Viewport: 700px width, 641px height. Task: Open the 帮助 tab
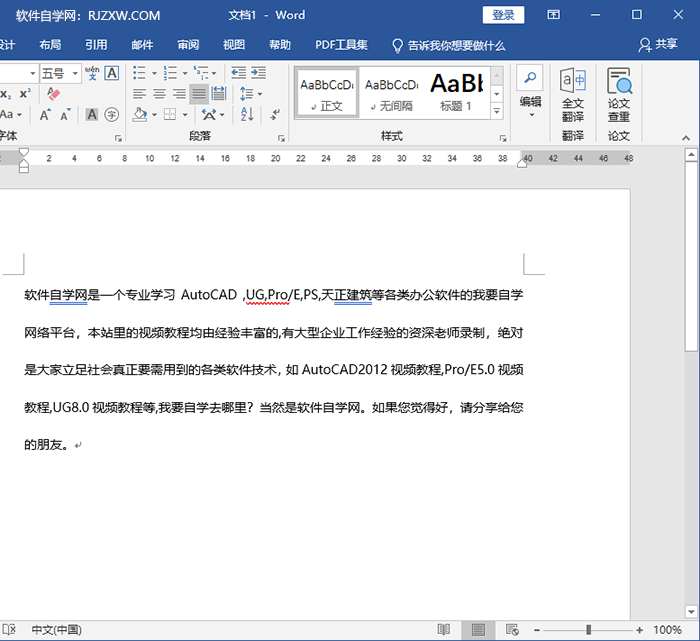[280, 45]
